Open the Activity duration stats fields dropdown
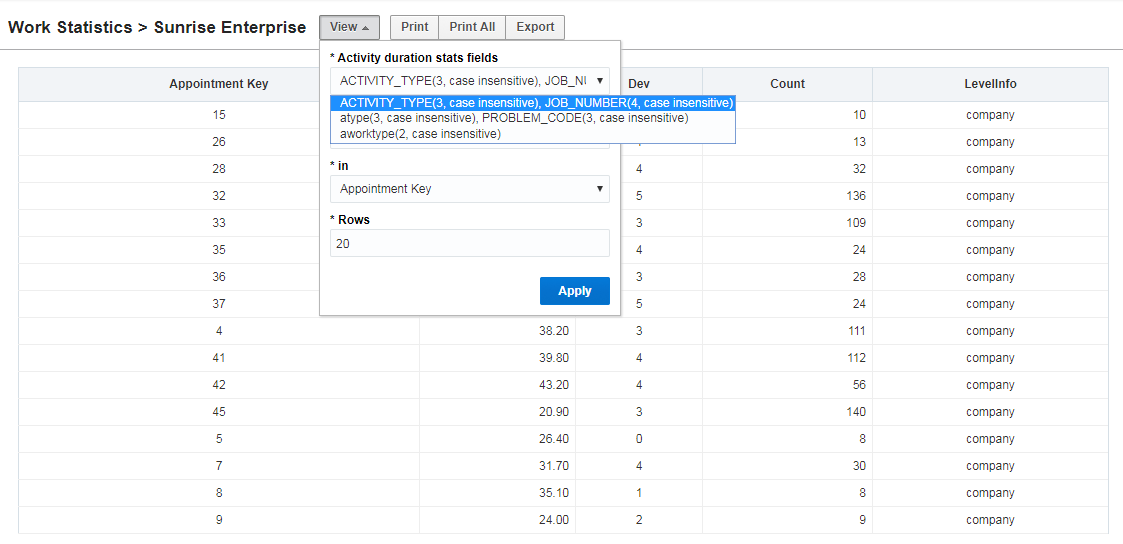The width and height of the screenshot is (1123, 544). [470, 80]
